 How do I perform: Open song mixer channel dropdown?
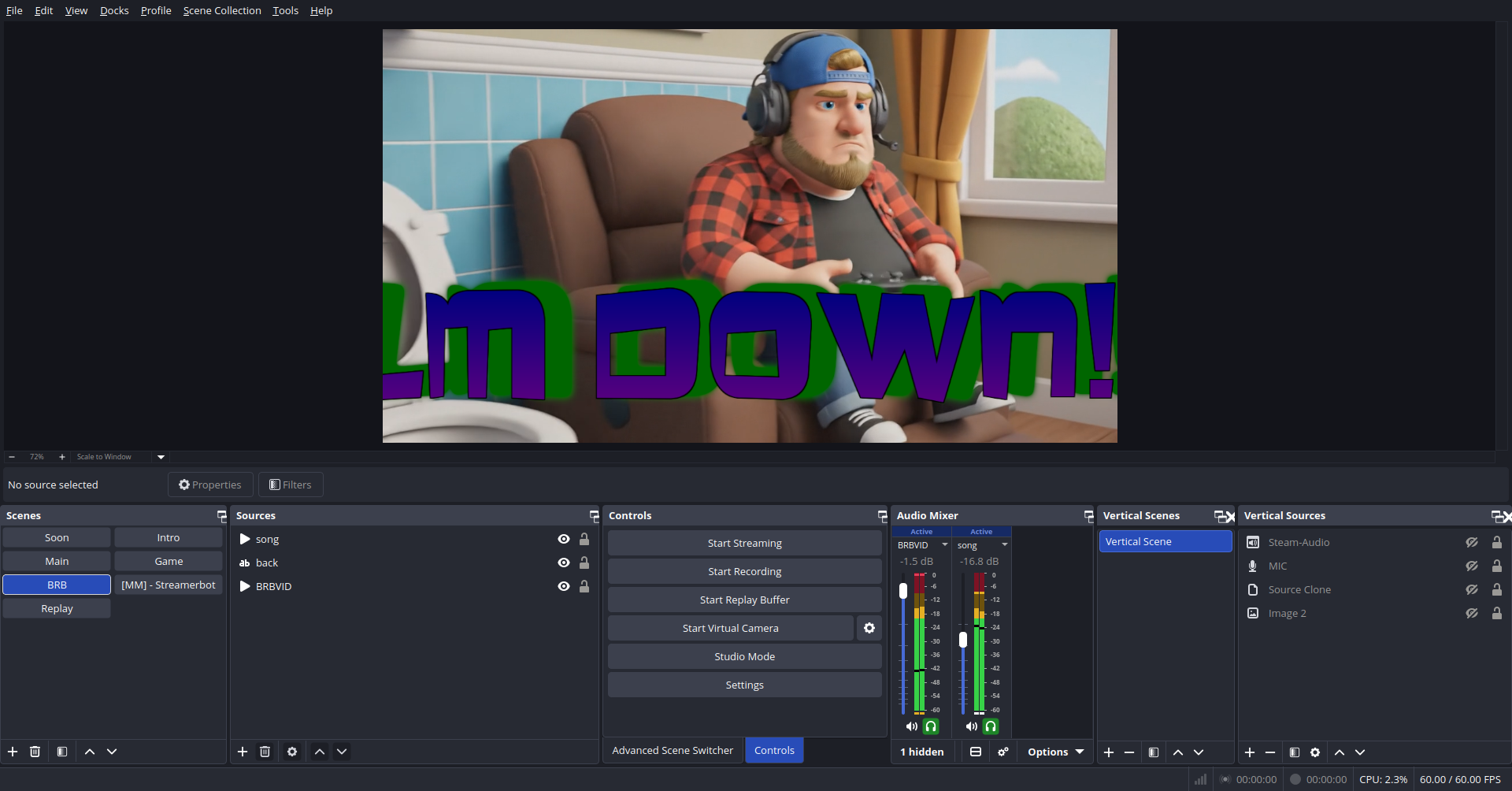pyautogui.click(x=1004, y=545)
